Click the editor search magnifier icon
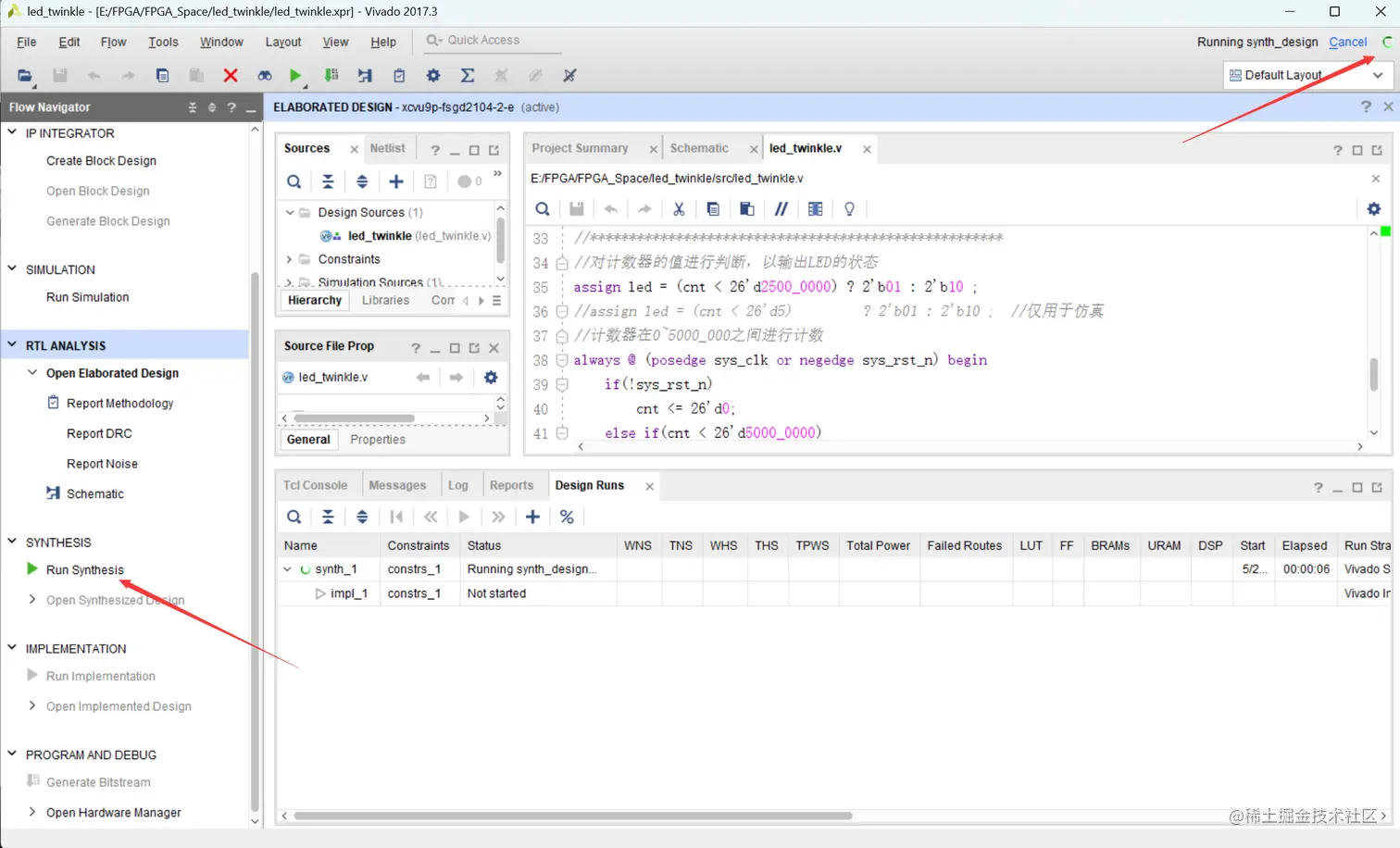 pyautogui.click(x=543, y=209)
